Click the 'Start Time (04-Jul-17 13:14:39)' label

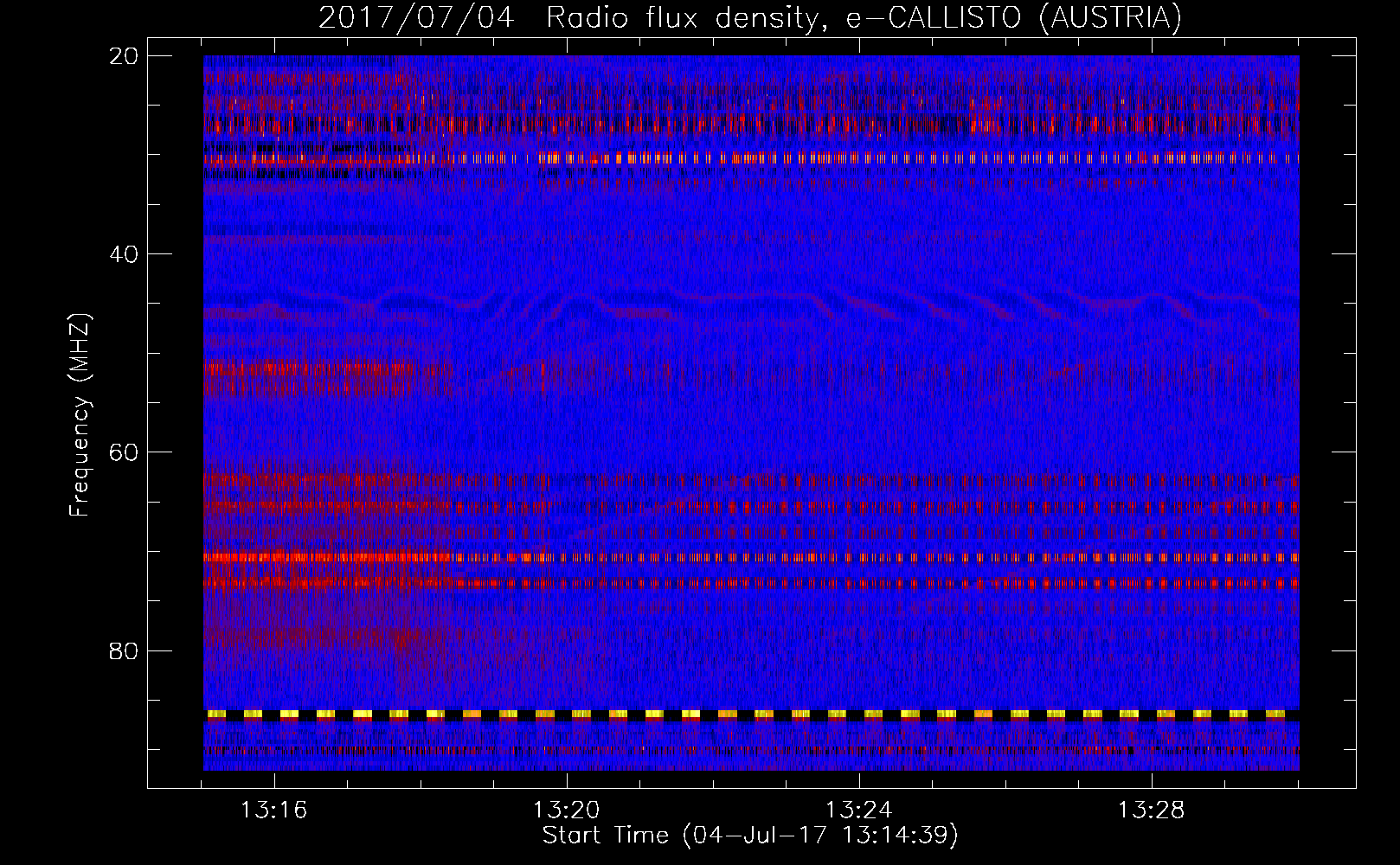pos(750,836)
